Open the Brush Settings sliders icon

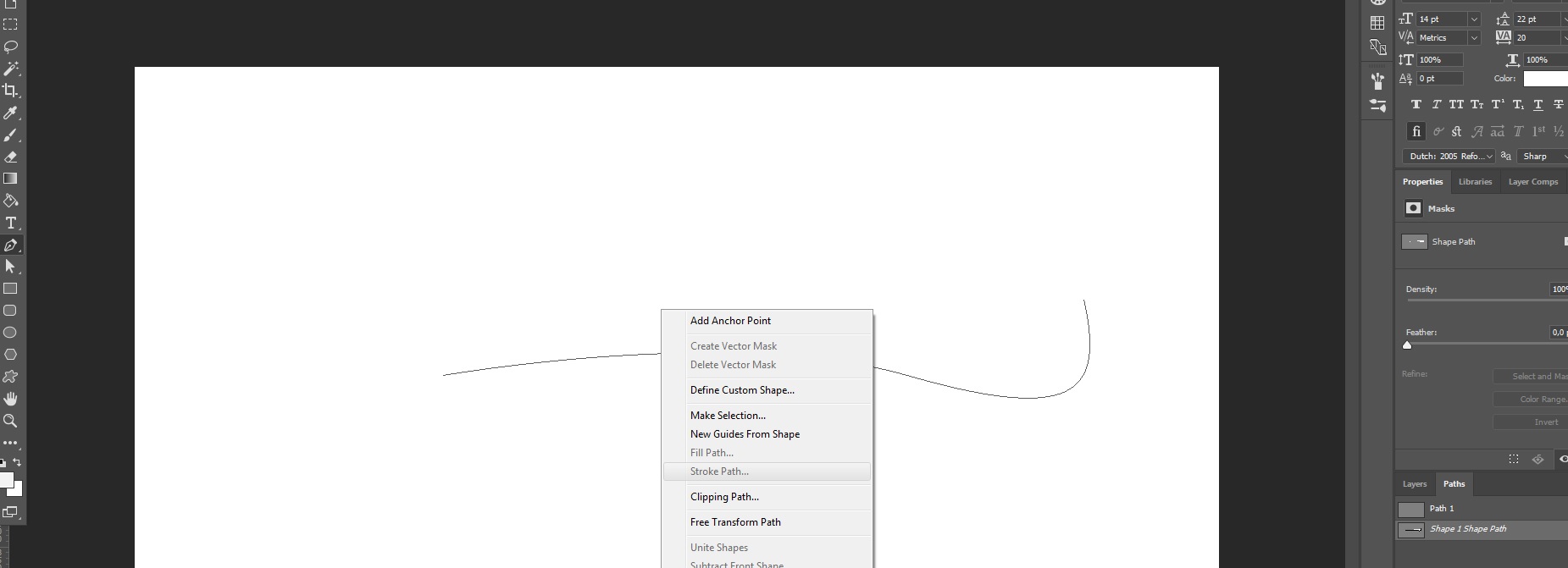(x=1377, y=106)
